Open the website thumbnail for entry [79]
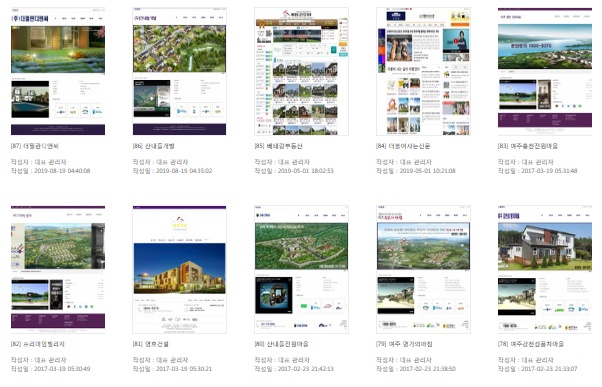 pos(423,269)
